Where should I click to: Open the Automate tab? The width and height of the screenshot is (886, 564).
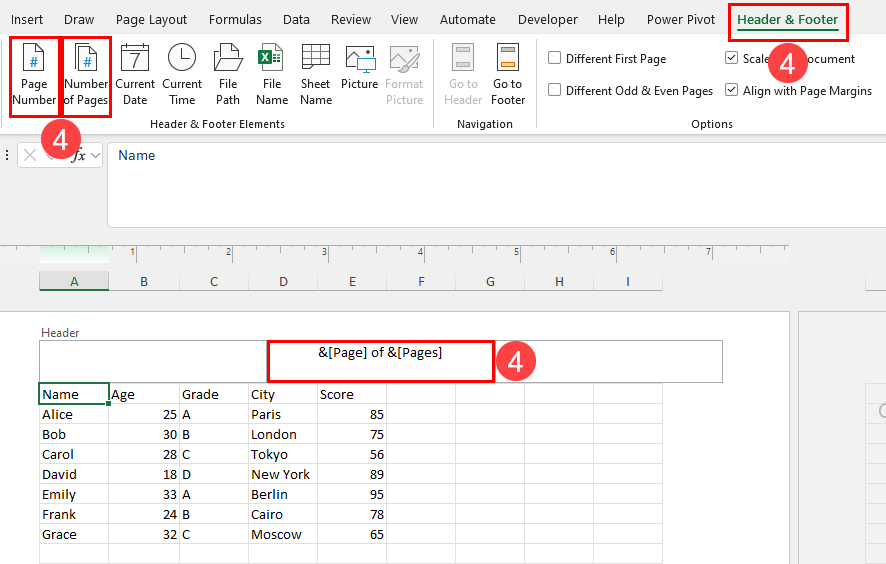click(x=468, y=20)
